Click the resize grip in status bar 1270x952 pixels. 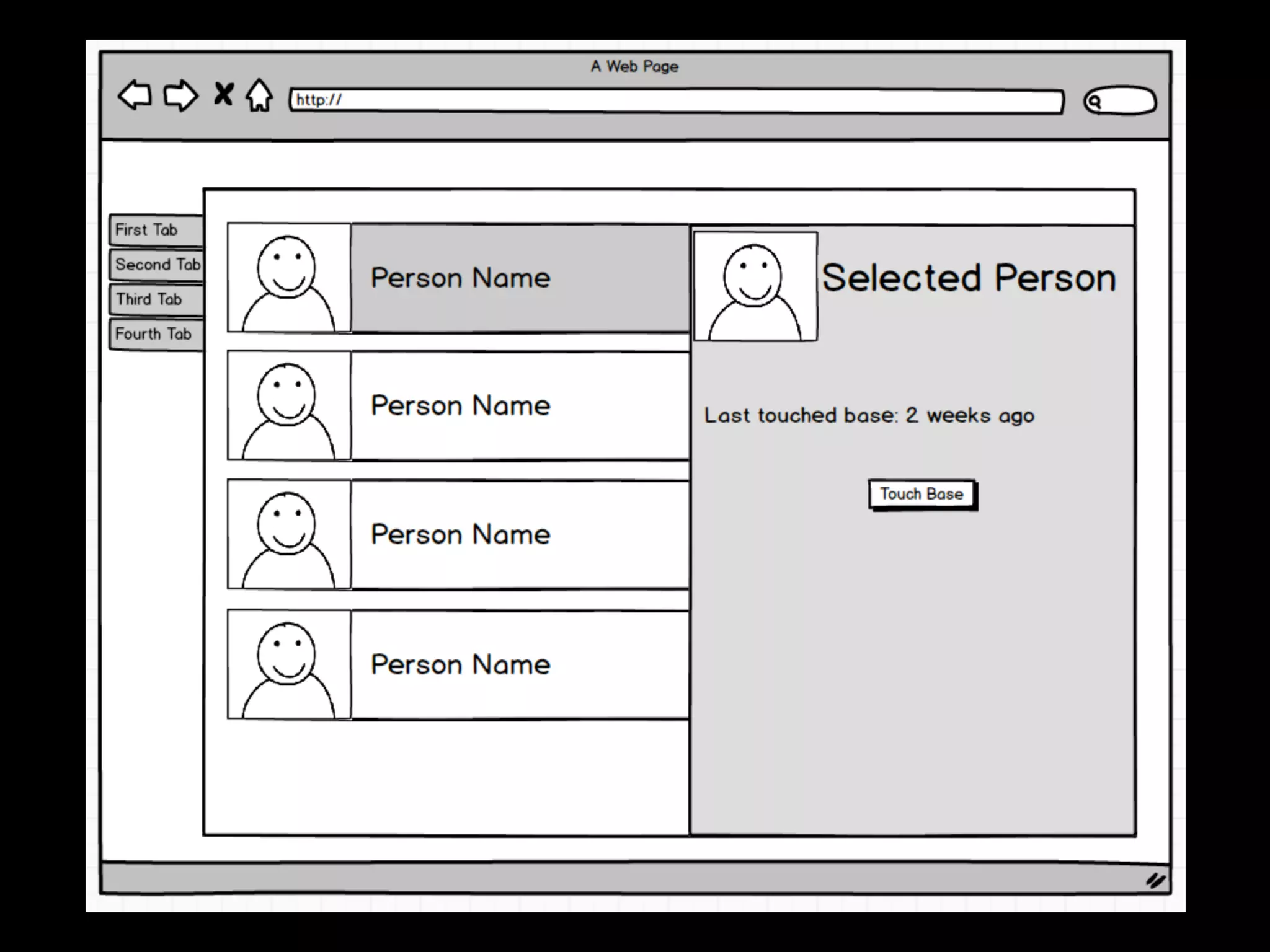[1155, 880]
